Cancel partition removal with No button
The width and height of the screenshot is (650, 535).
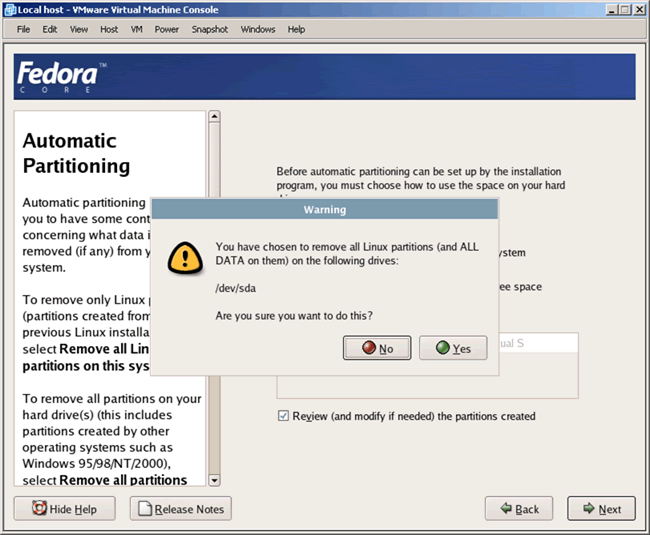[377, 348]
